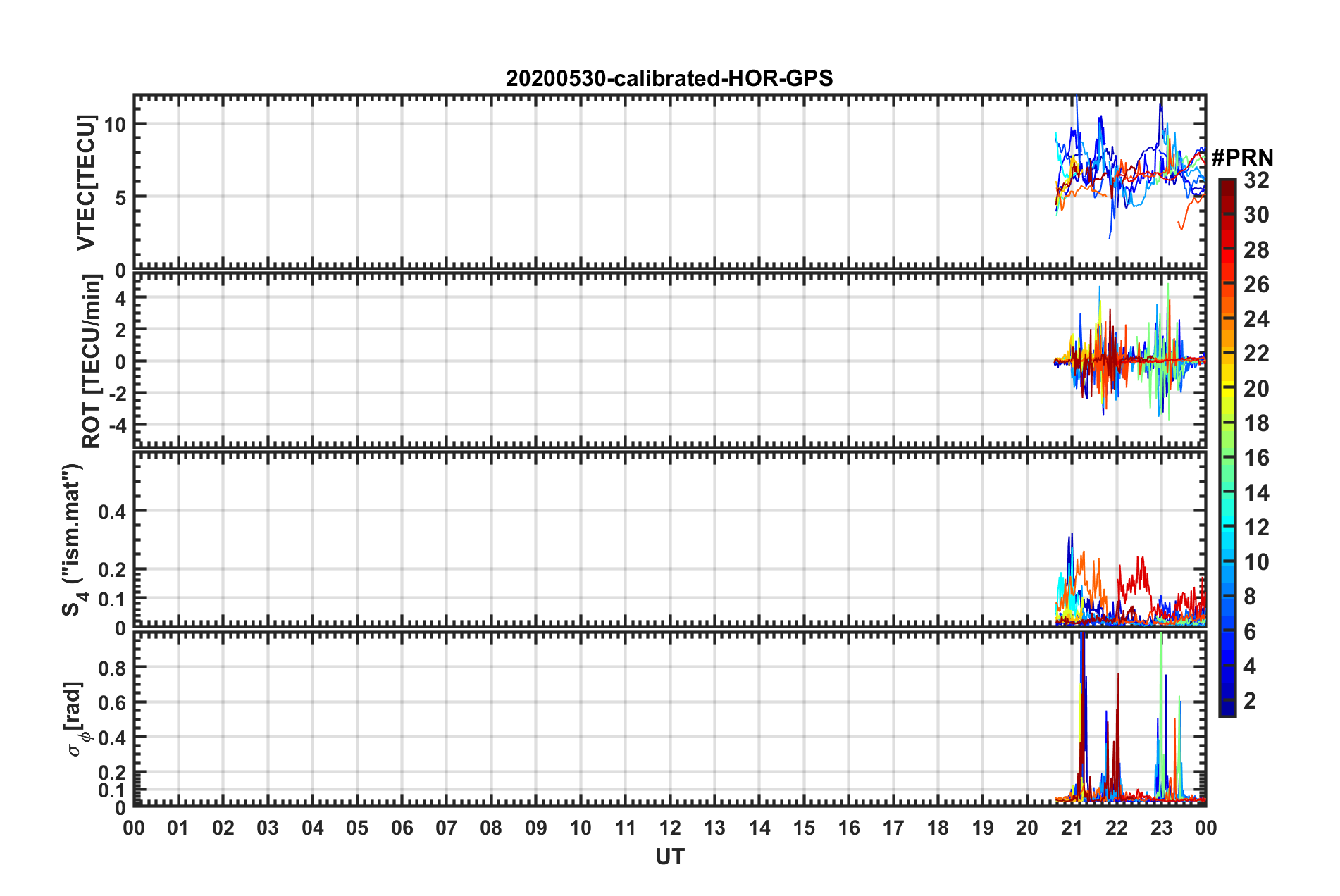Click the "01" hour tick on UT axis

click(178, 828)
